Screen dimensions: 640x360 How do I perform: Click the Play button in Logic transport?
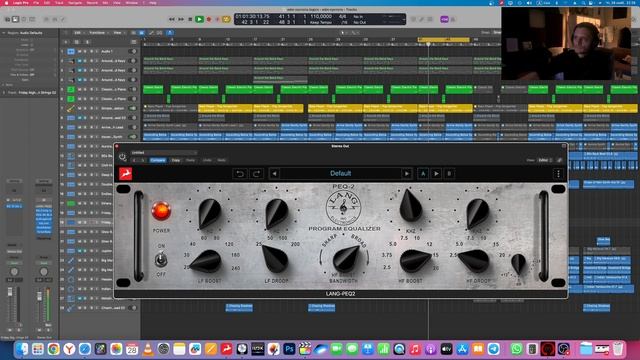pos(199,19)
